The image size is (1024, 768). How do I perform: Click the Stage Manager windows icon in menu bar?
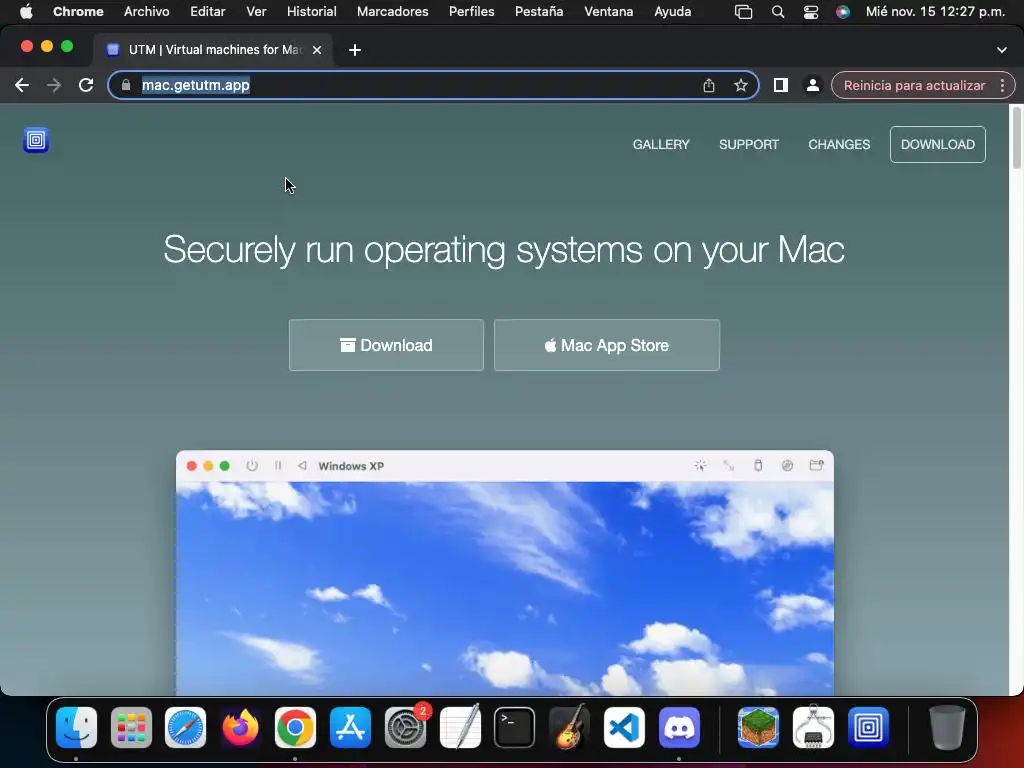(x=743, y=12)
